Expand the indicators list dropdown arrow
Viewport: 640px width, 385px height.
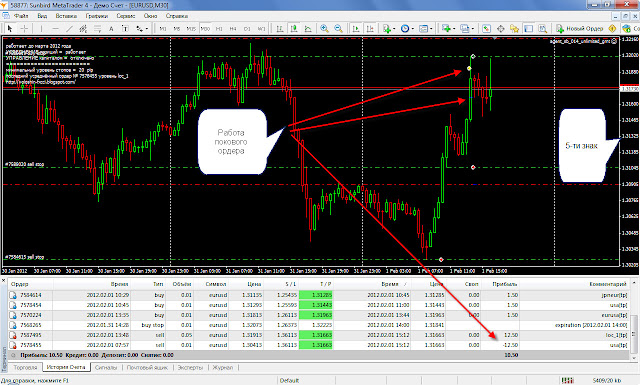pyautogui.click(x=394, y=29)
